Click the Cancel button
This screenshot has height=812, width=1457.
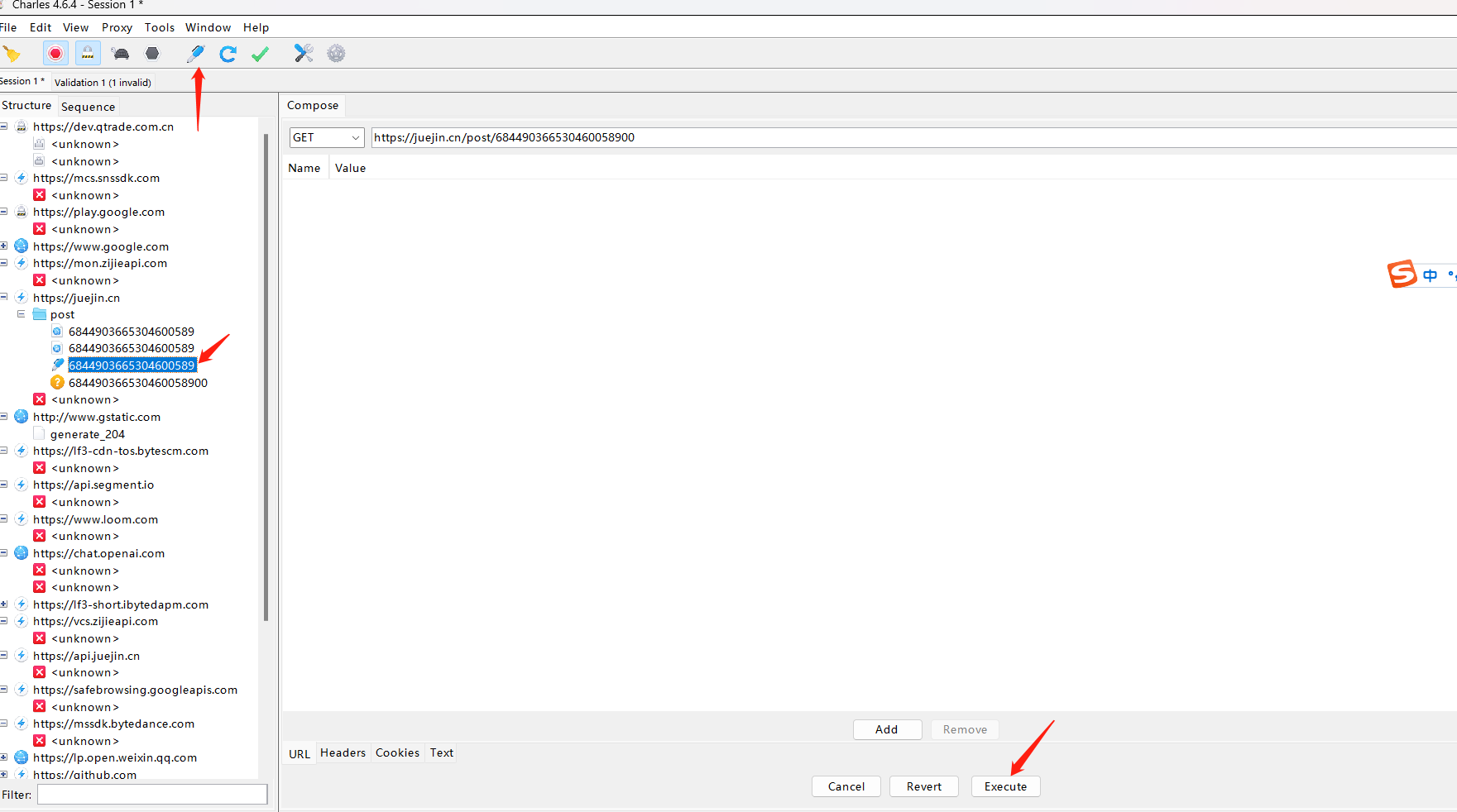(846, 786)
